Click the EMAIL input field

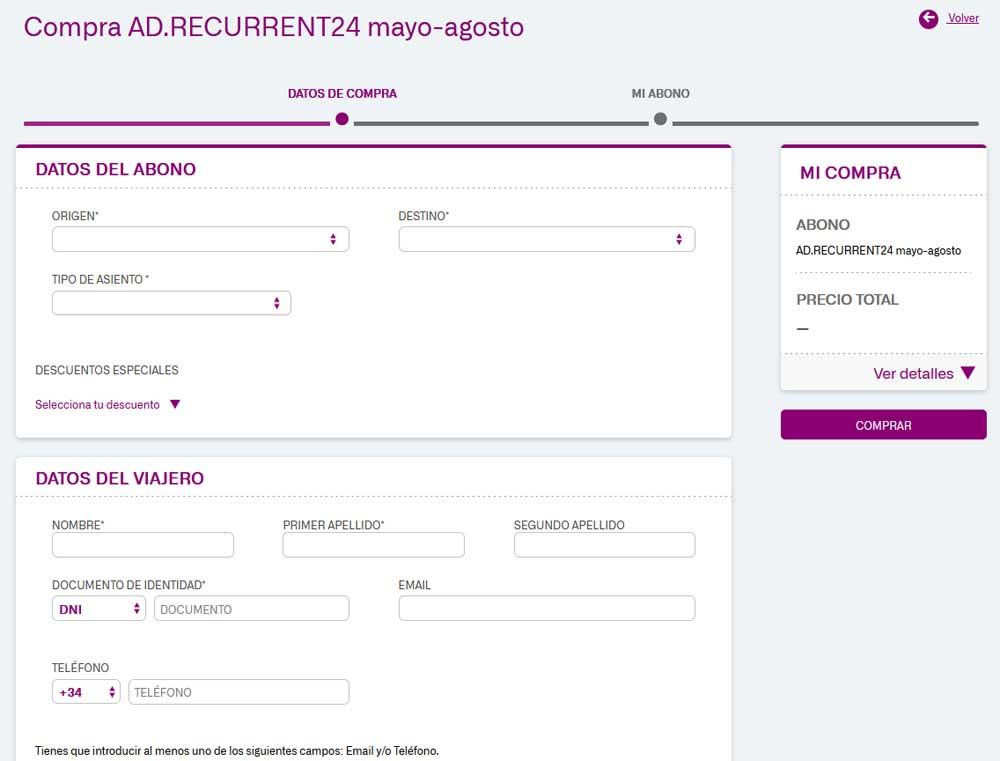point(546,607)
